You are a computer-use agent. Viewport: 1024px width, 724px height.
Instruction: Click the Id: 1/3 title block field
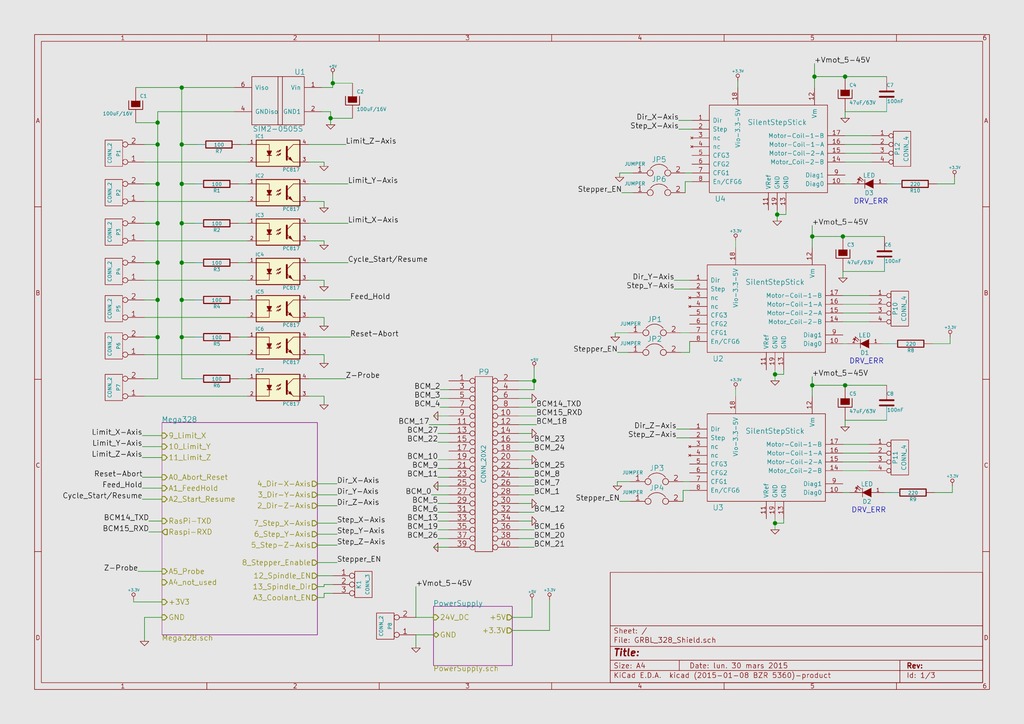click(921, 675)
